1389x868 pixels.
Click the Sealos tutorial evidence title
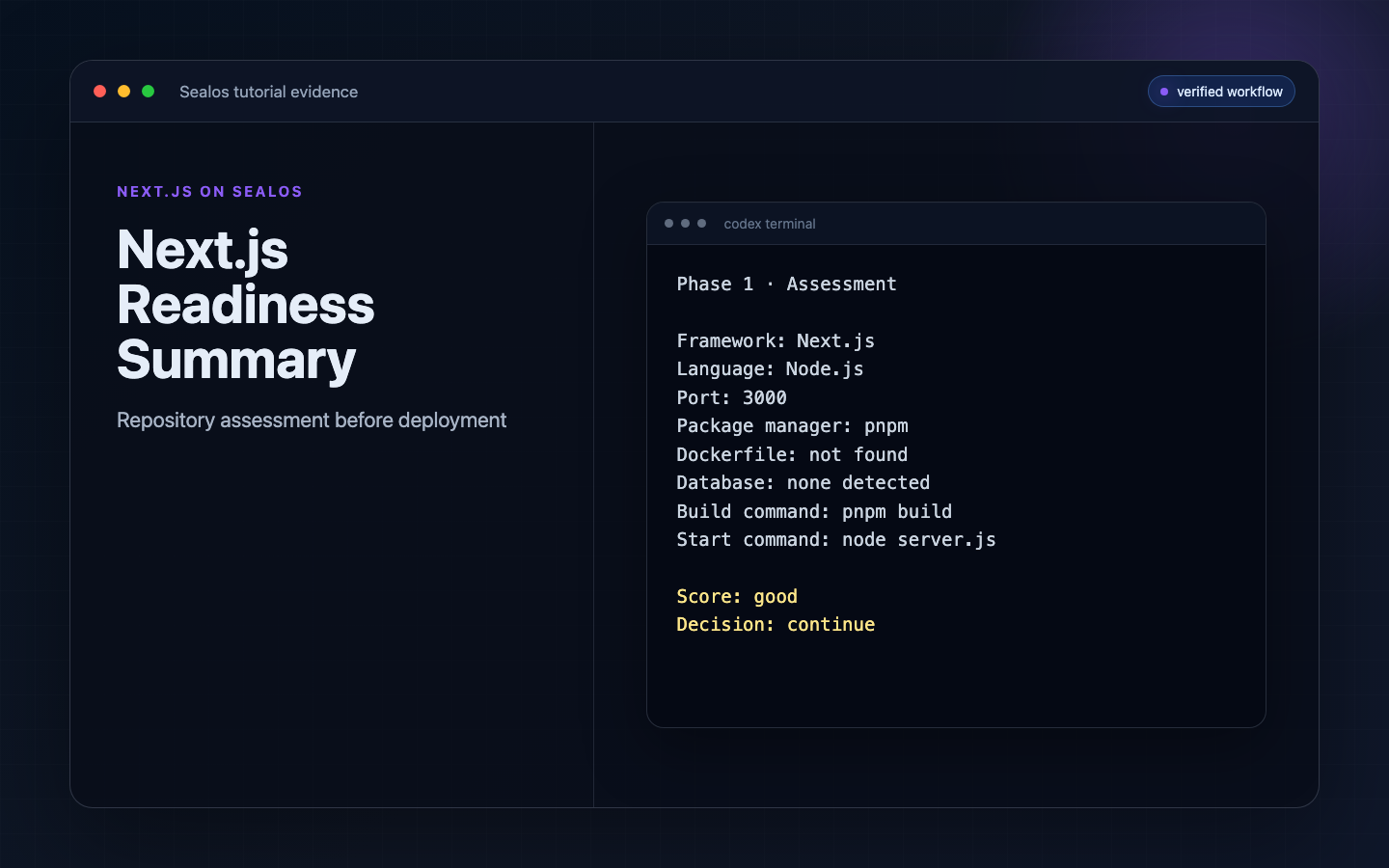(x=268, y=92)
